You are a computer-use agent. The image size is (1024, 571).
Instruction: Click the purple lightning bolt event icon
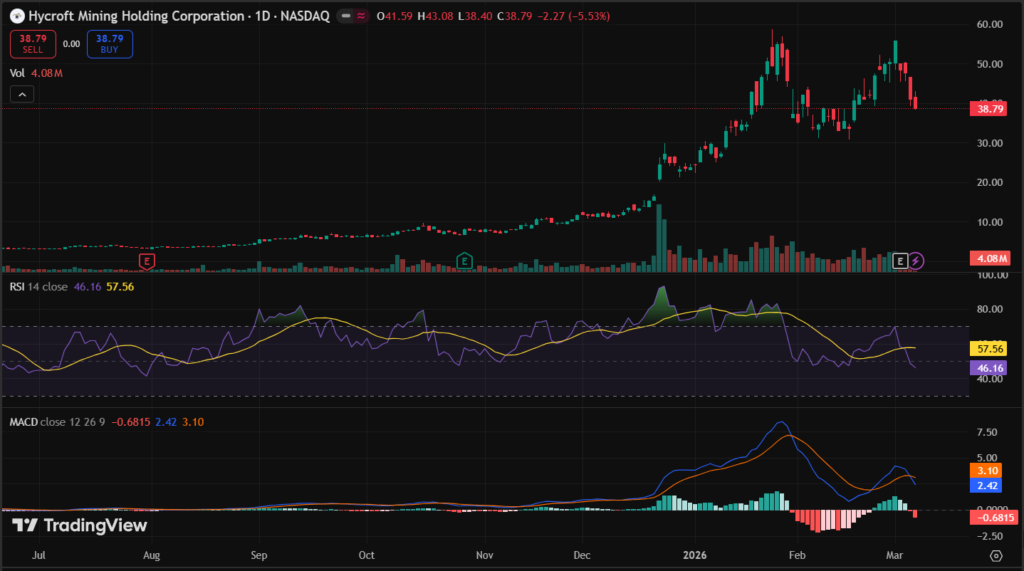(x=917, y=261)
